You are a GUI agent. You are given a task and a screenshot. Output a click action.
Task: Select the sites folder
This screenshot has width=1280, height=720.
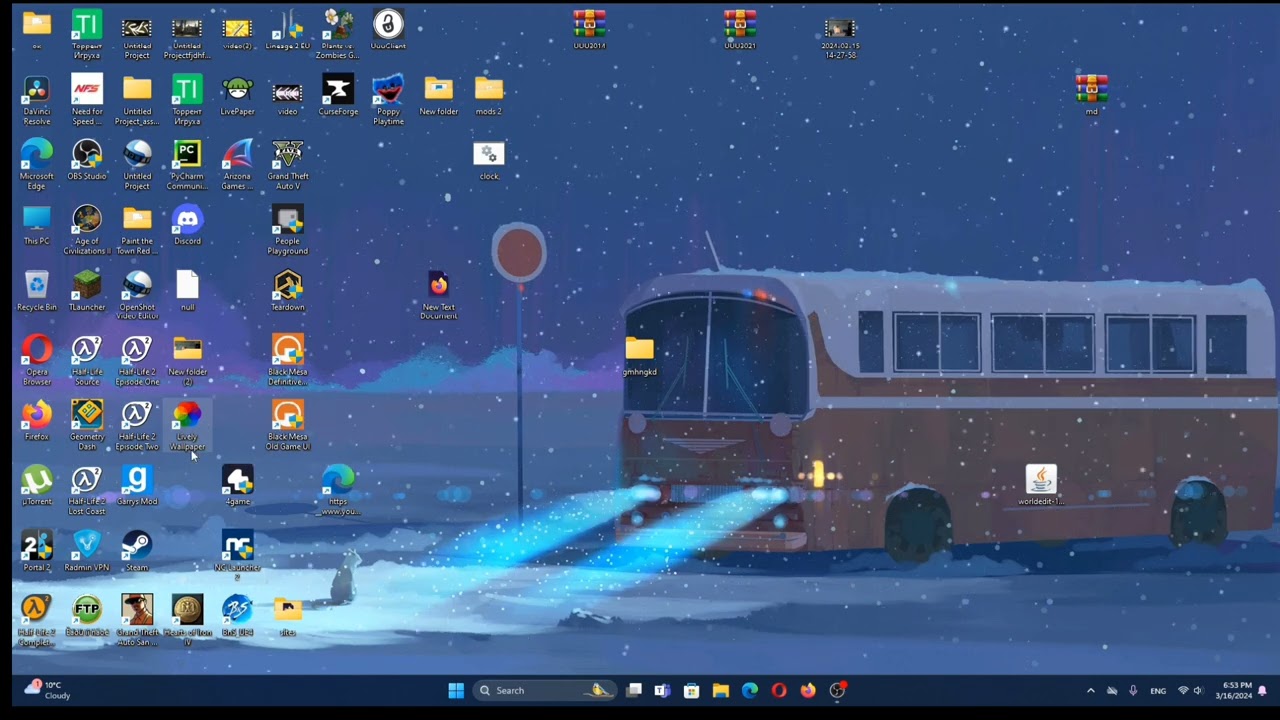[288, 617]
